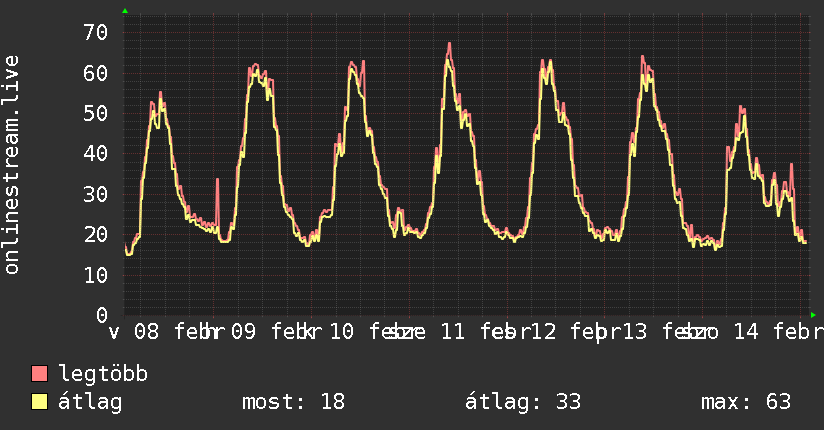Select the legtöbb legend label

(103, 375)
